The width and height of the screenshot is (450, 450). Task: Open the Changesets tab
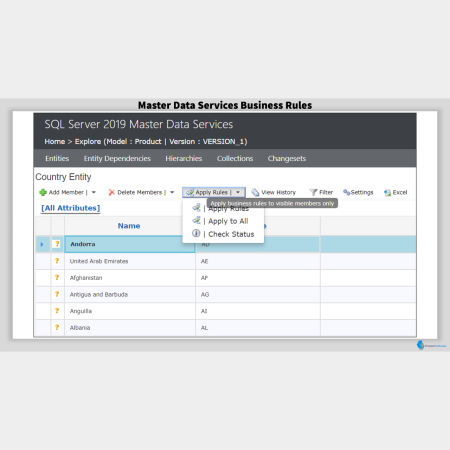tap(287, 158)
